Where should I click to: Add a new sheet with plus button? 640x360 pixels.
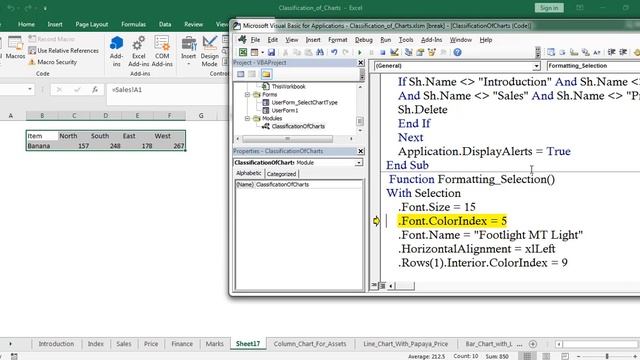pyautogui.click(x=533, y=344)
